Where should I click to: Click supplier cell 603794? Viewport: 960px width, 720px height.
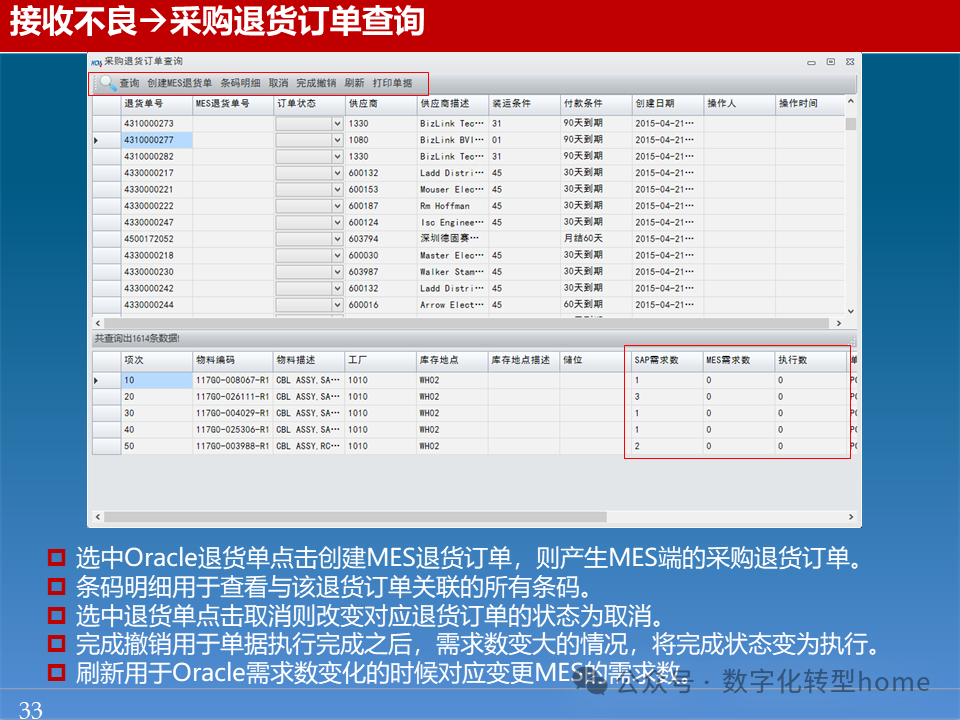[x=381, y=239]
